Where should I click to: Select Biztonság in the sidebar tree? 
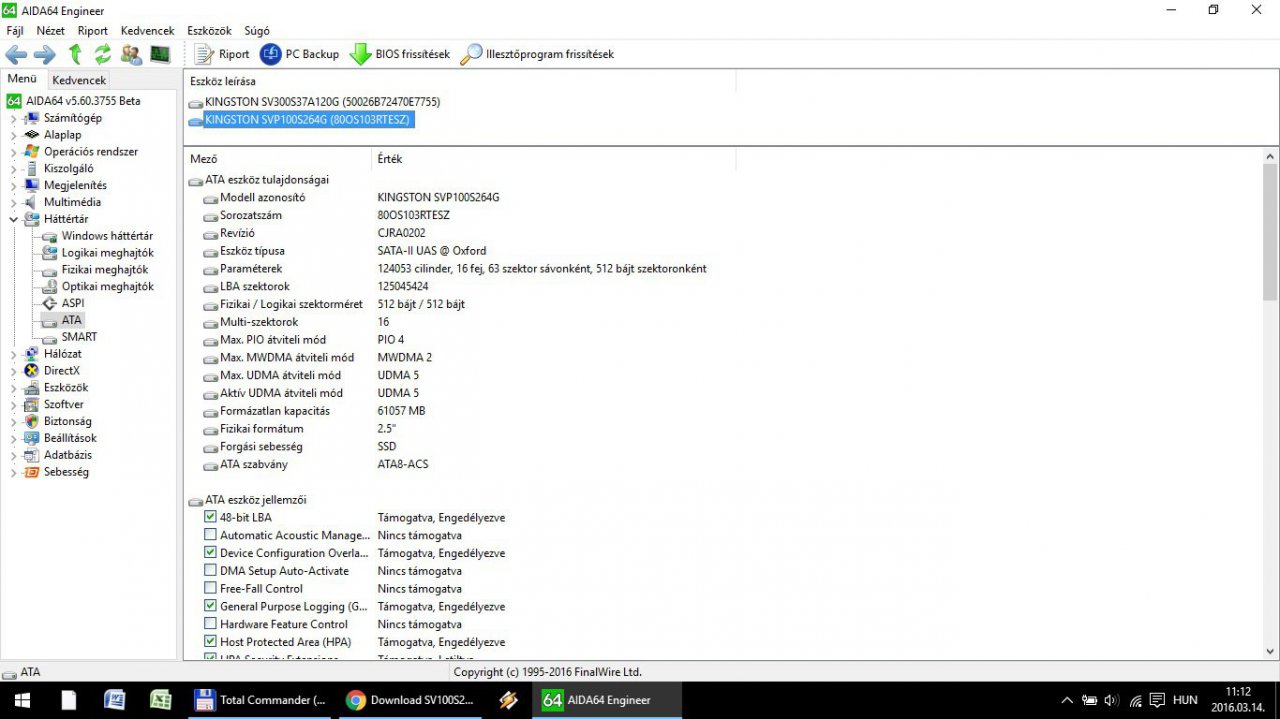[x=67, y=421]
